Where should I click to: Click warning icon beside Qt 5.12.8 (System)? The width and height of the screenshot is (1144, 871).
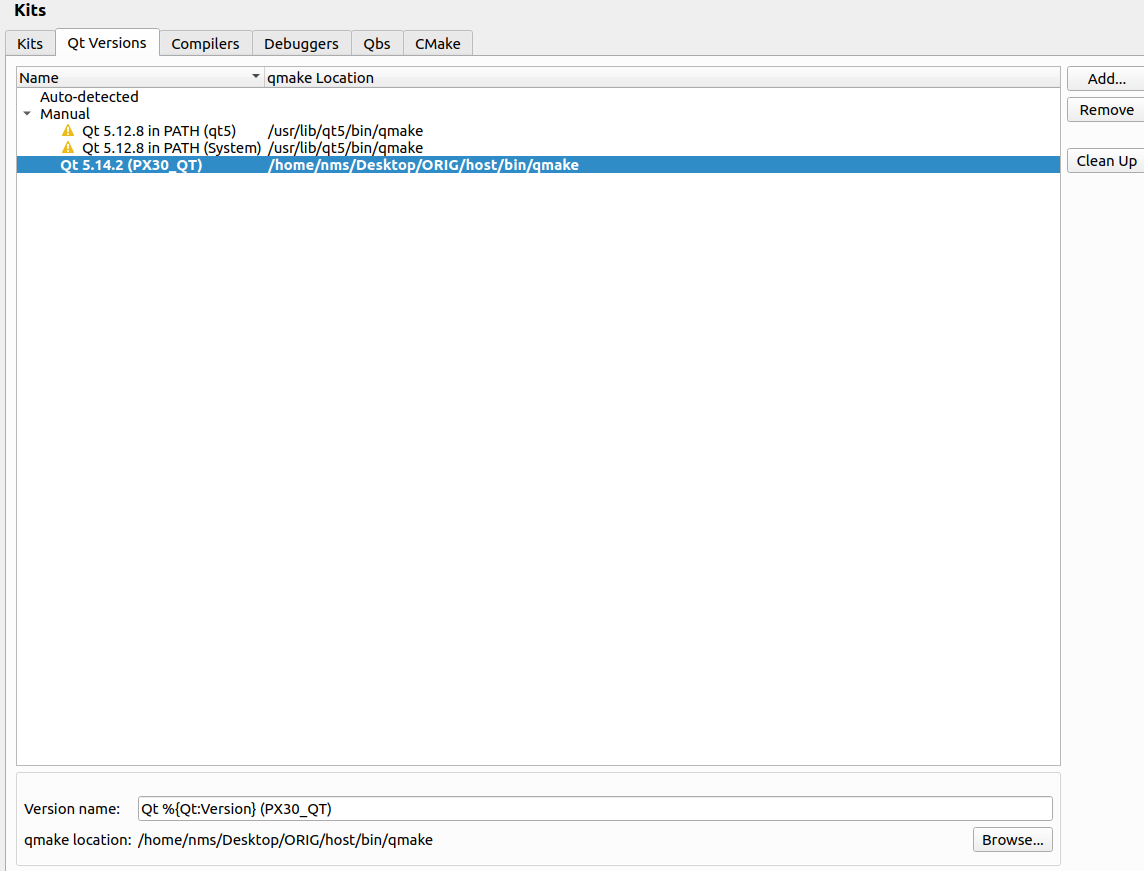coord(68,148)
